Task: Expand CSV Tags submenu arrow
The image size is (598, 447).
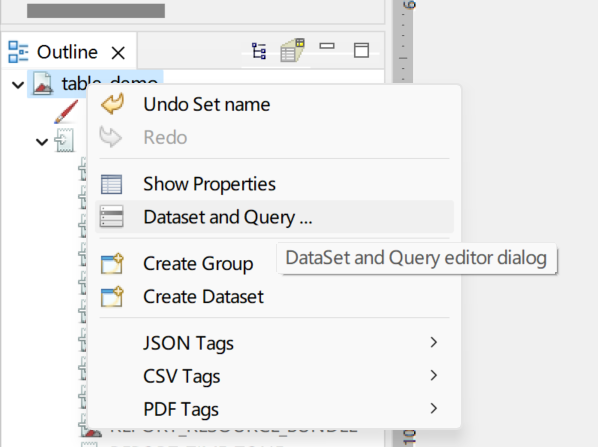Action: (434, 376)
